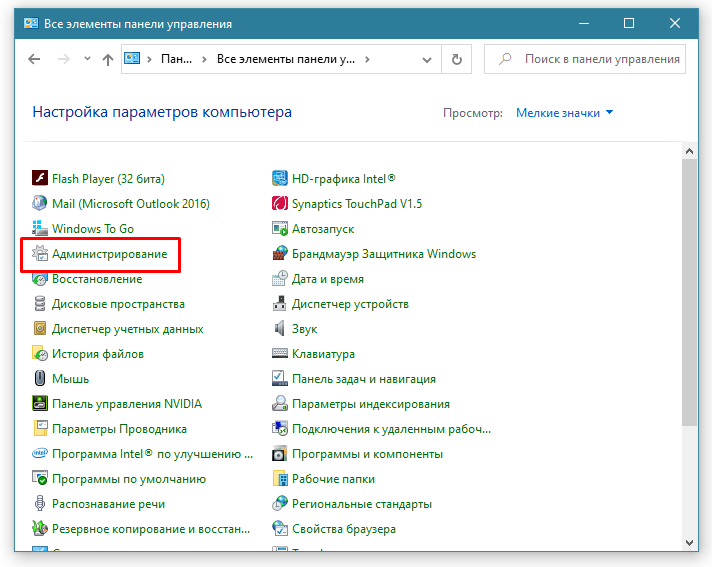Open the Программы и компоненты link

click(x=367, y=454)
